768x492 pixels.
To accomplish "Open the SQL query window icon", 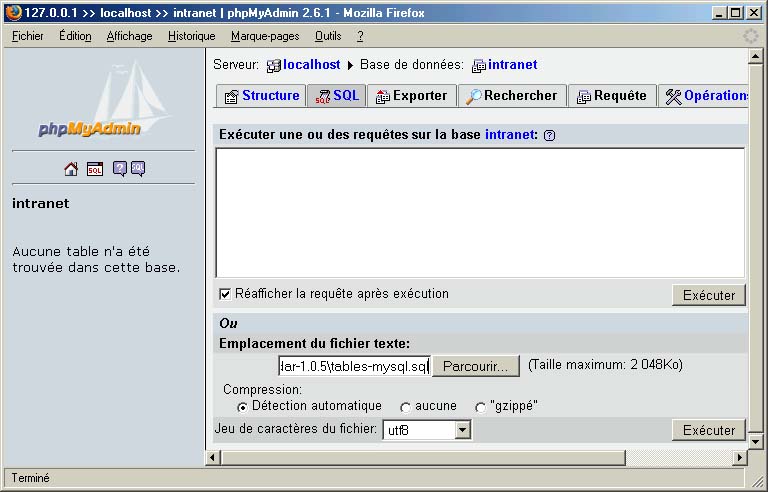I will tap(95, 169).
